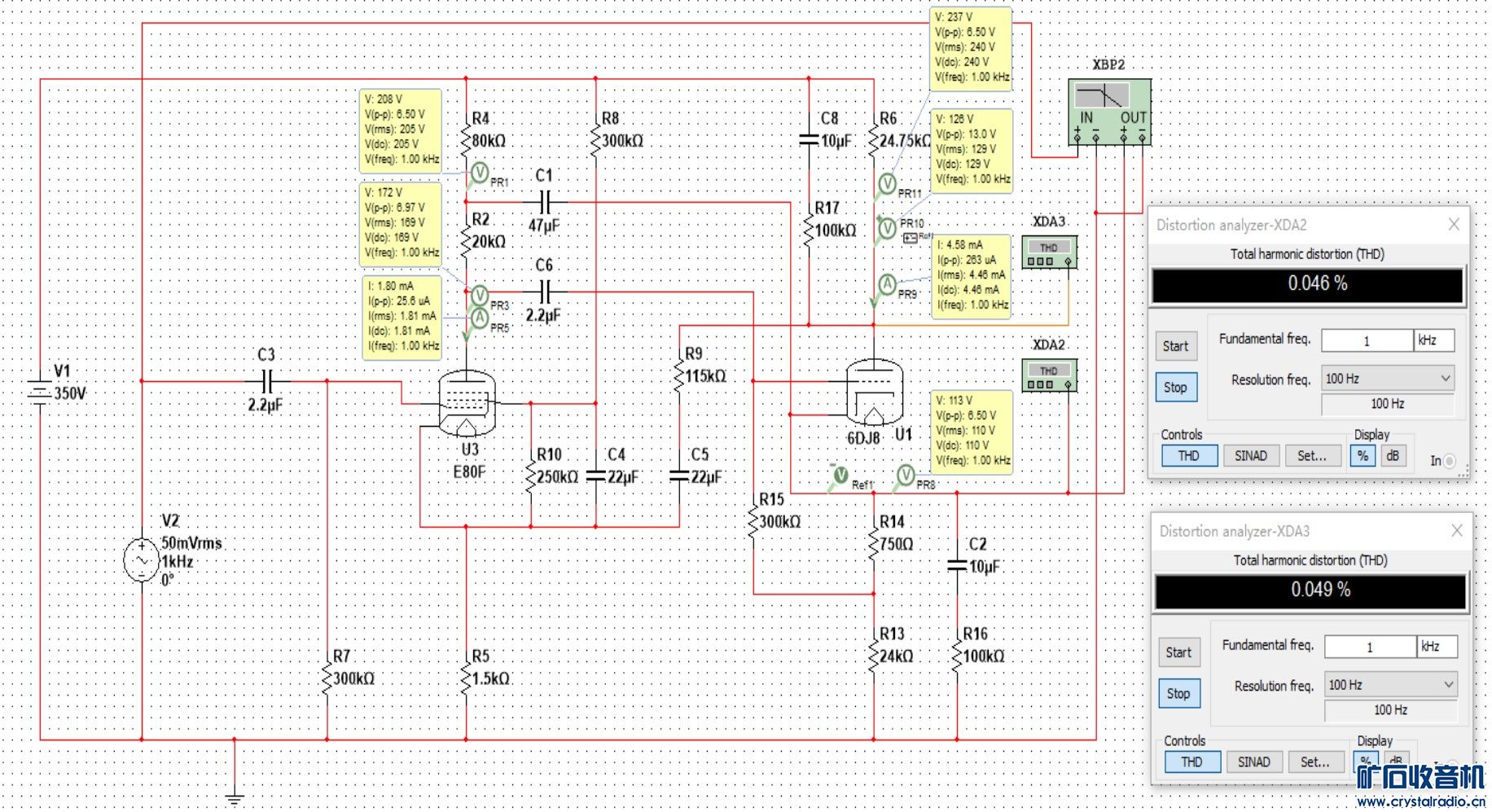The height and width of the screenshot is (812, 1492).
Task: Click XDA3 Fundamental freq value field
Action: pyautogui.click(x=1371, y=647)
